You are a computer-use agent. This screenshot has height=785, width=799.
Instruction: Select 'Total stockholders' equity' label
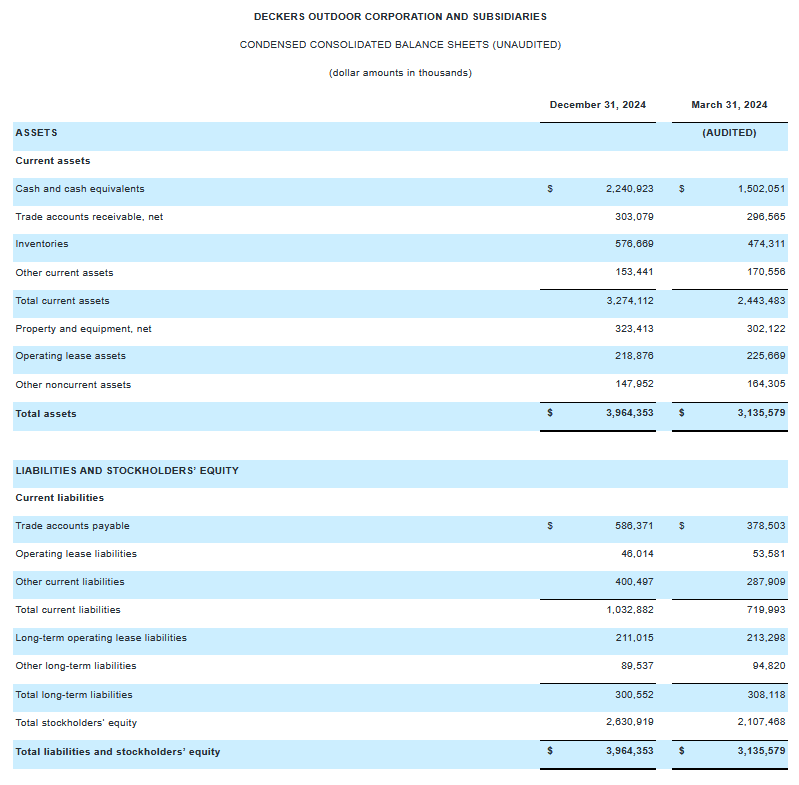[x=76, y=723]
